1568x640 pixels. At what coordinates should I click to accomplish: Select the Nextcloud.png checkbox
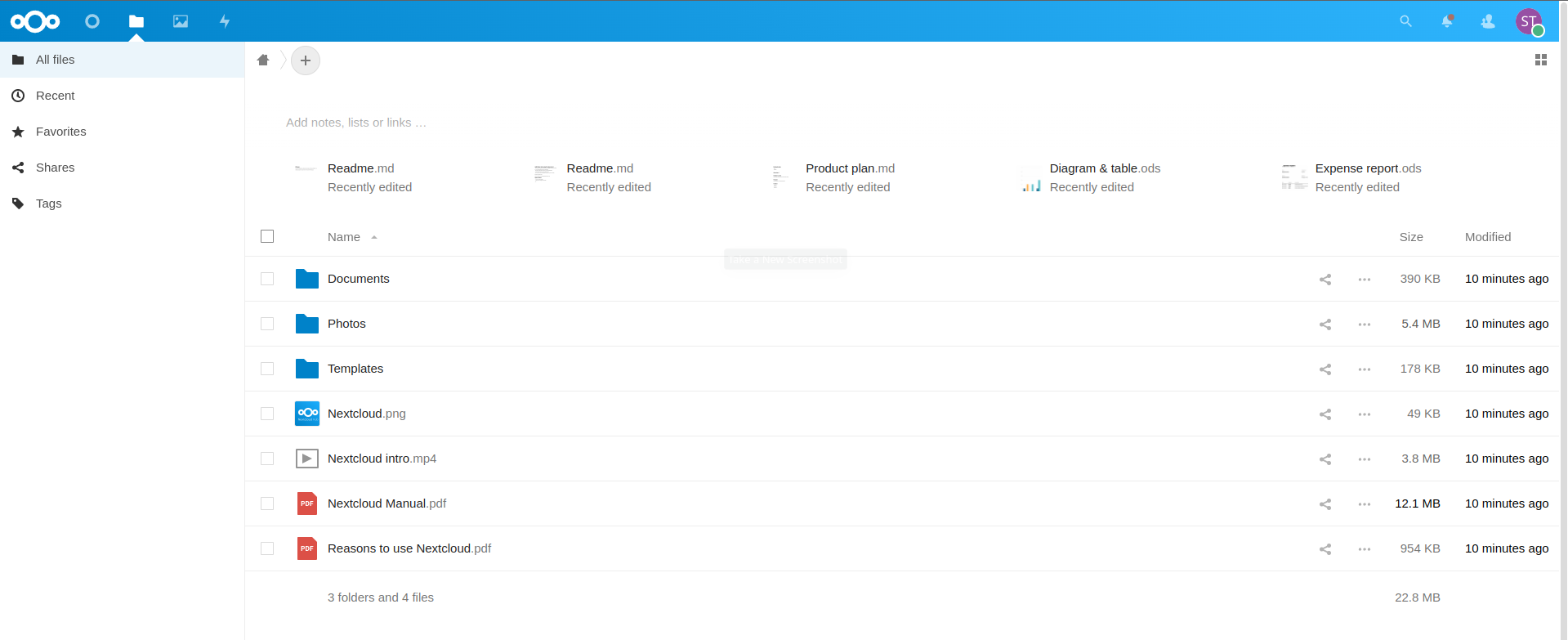(267, 414)
